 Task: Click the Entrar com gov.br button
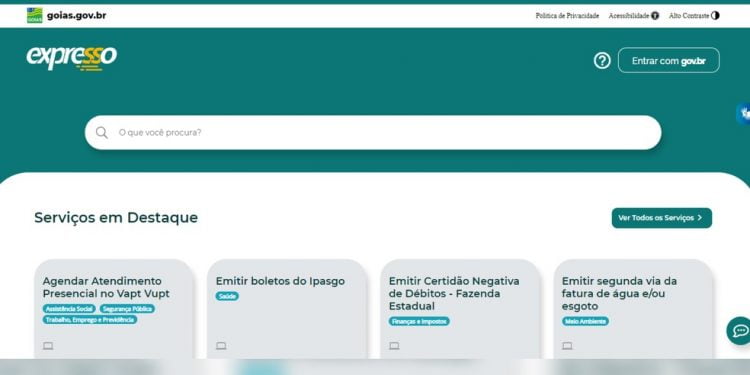(668, 60)
